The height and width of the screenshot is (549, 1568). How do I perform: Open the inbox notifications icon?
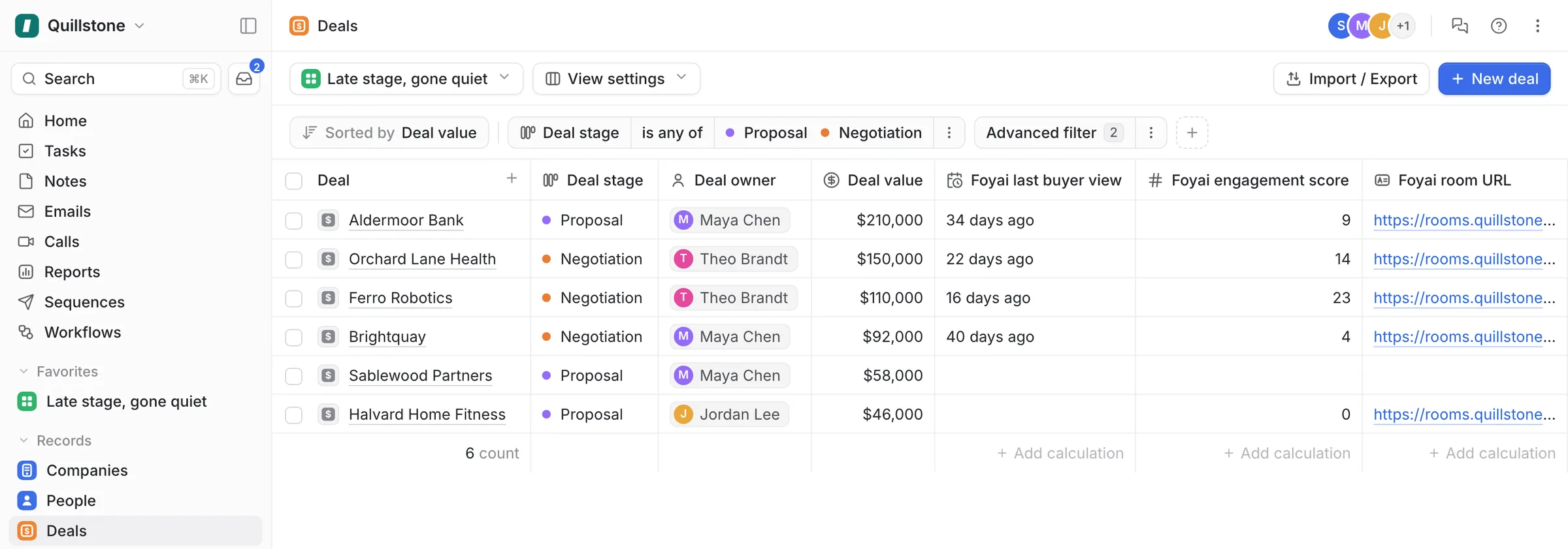click(244, 79)
